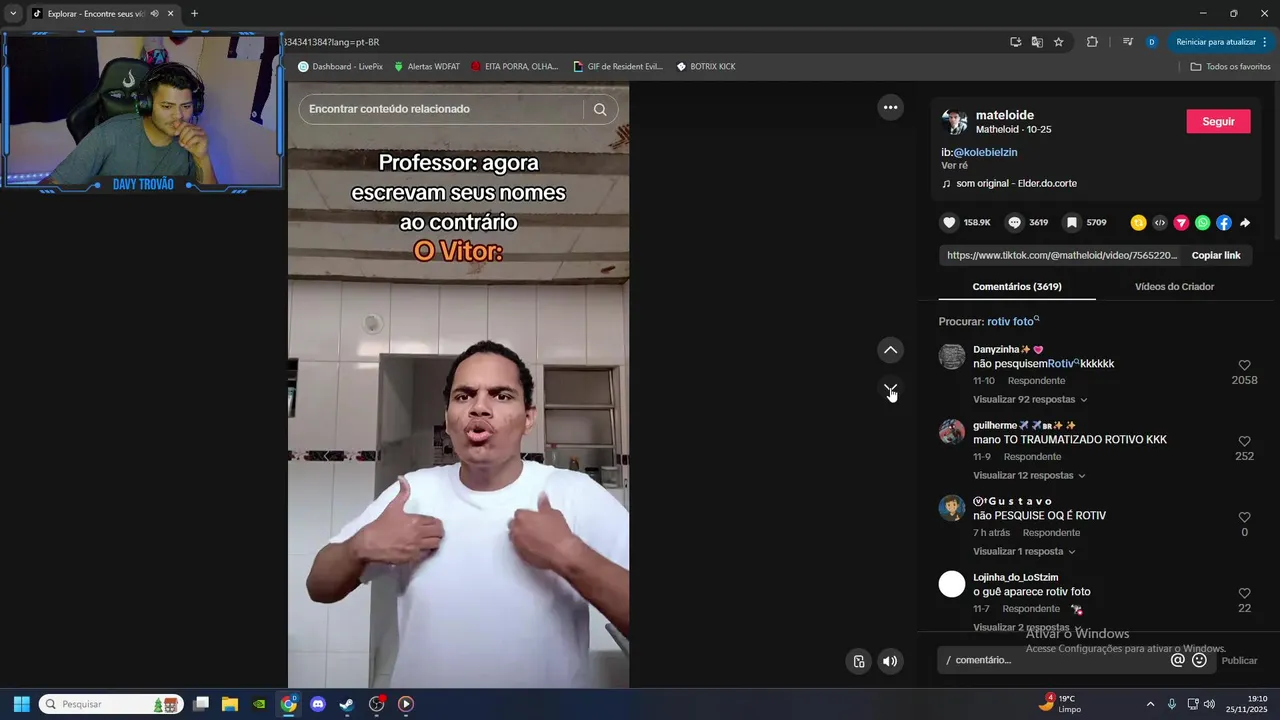Screen dimensions: 1280x720
Task: Open @kolebielzin mention link
Action: [985, 152]
